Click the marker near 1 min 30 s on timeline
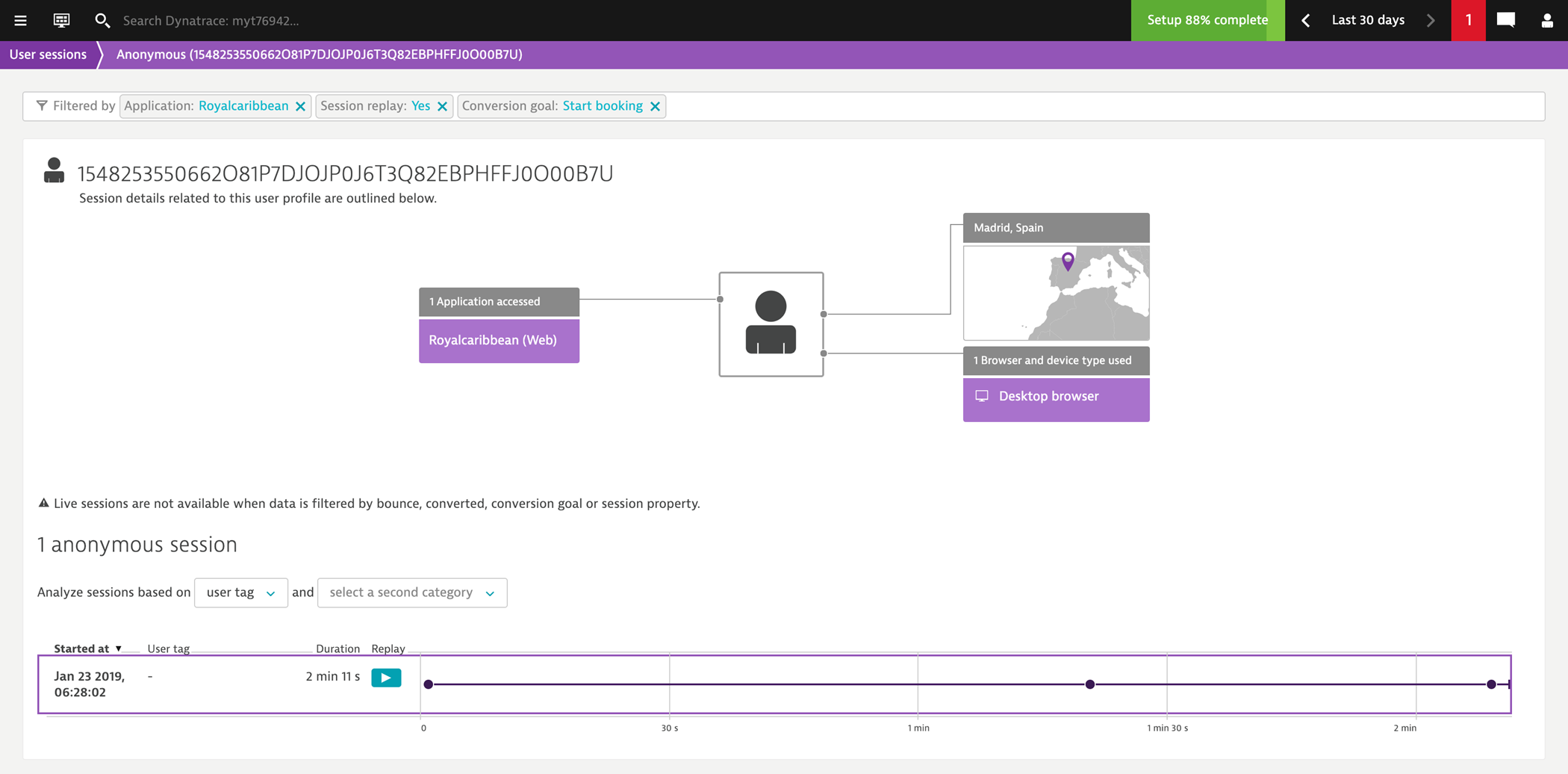The height and width of the screenshot is (774, 1568). point(1090,684)
